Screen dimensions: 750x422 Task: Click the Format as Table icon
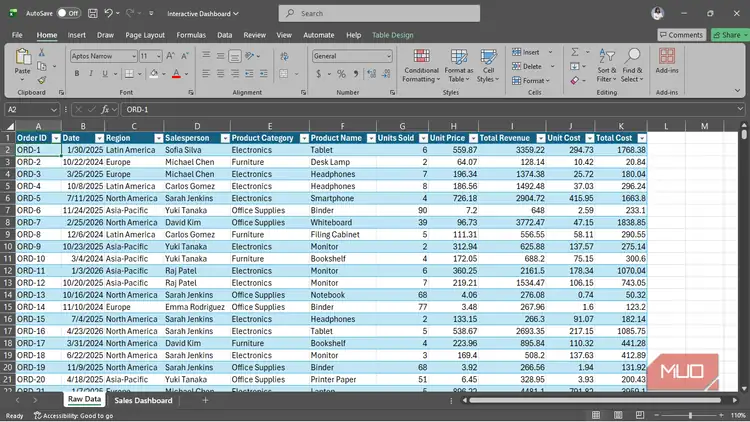459,56
